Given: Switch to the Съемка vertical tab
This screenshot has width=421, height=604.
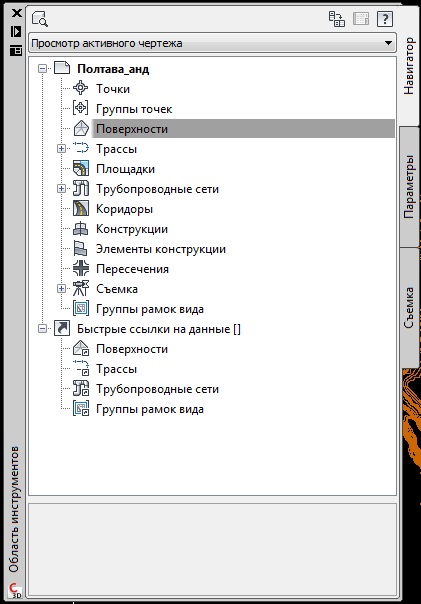Looking at the screenshot, I should click(x=409, y=307).
